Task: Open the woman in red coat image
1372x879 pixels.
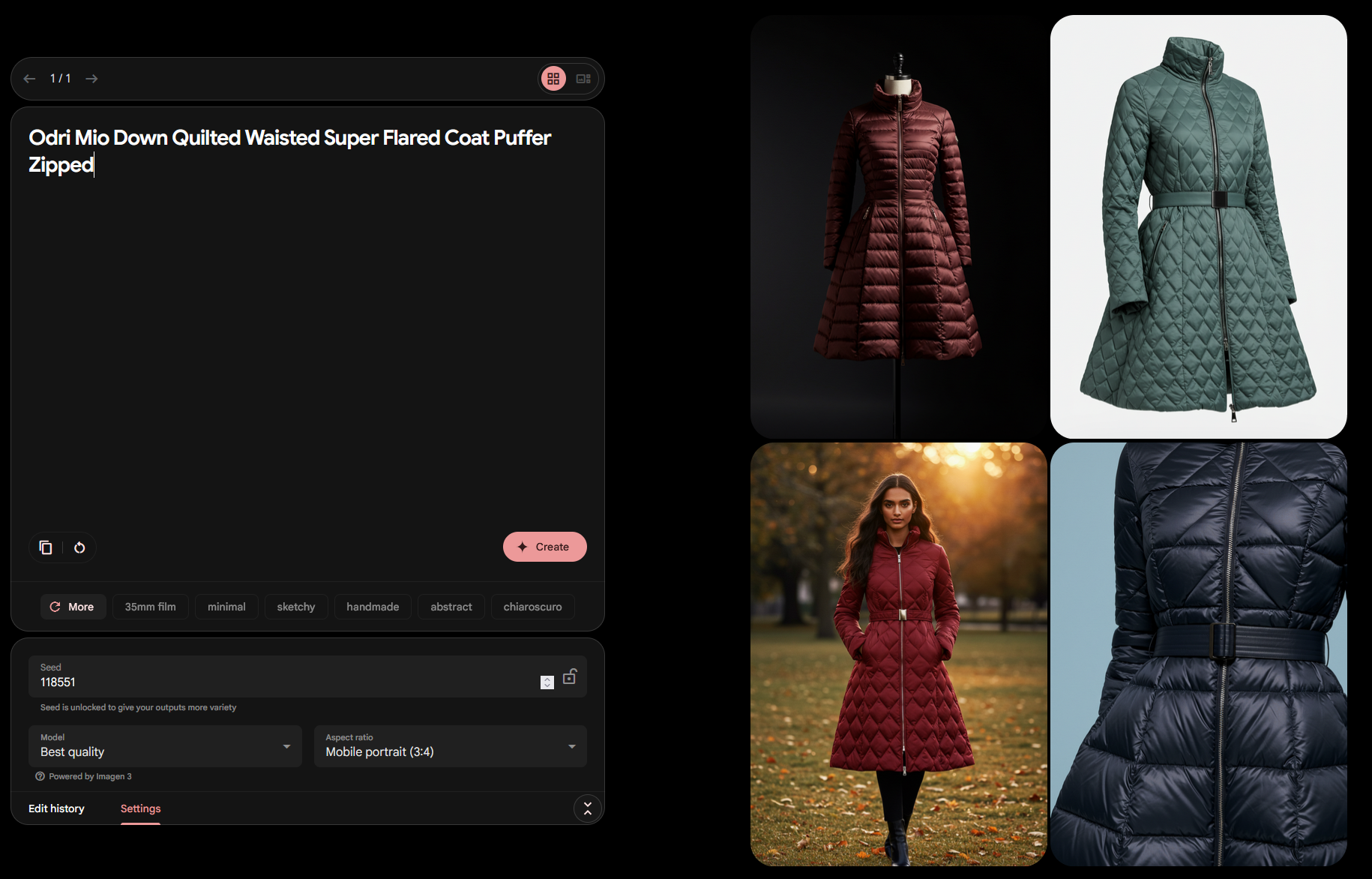Action: 898,654
